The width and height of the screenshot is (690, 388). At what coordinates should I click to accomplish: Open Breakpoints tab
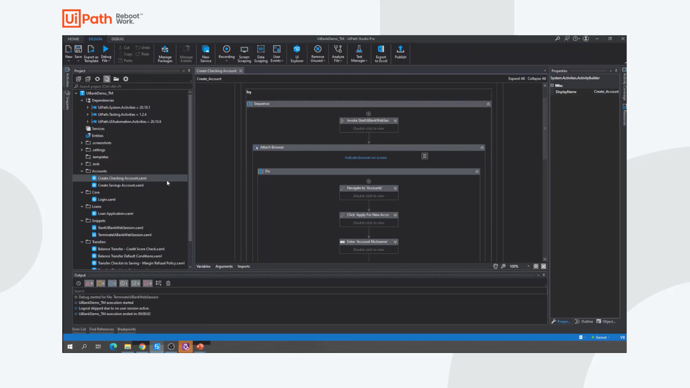[x=127, y=329]
